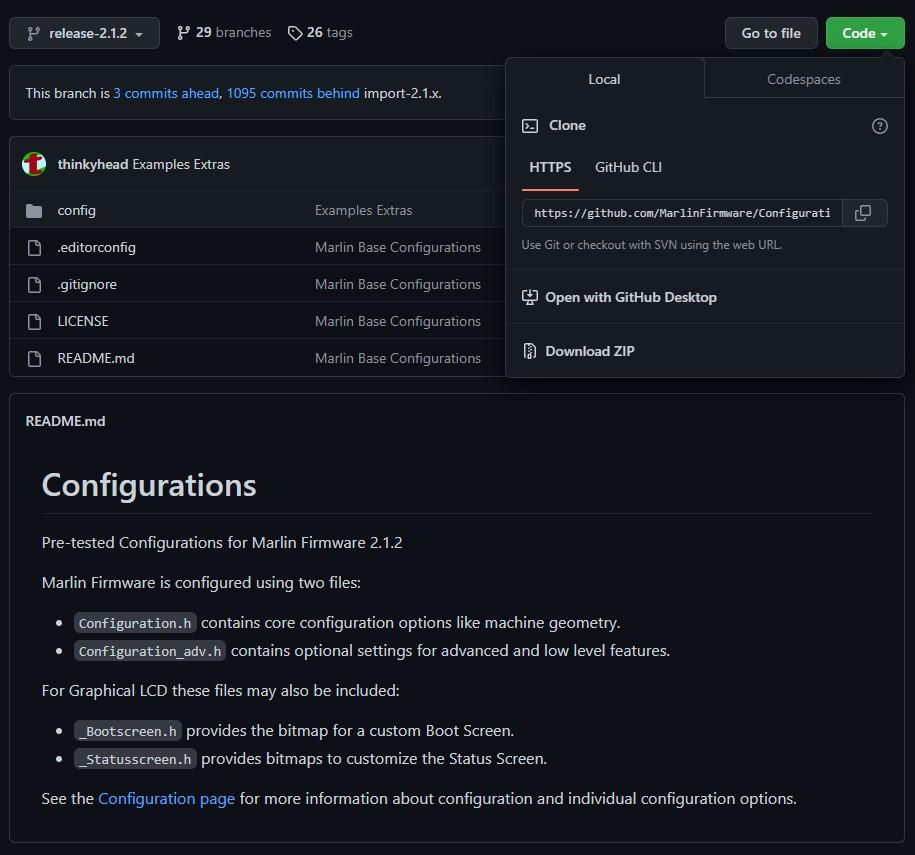Click the .editorconfig file icon
Screen dimensions: 915x855
pyautogui.click(x=34, y=247)
